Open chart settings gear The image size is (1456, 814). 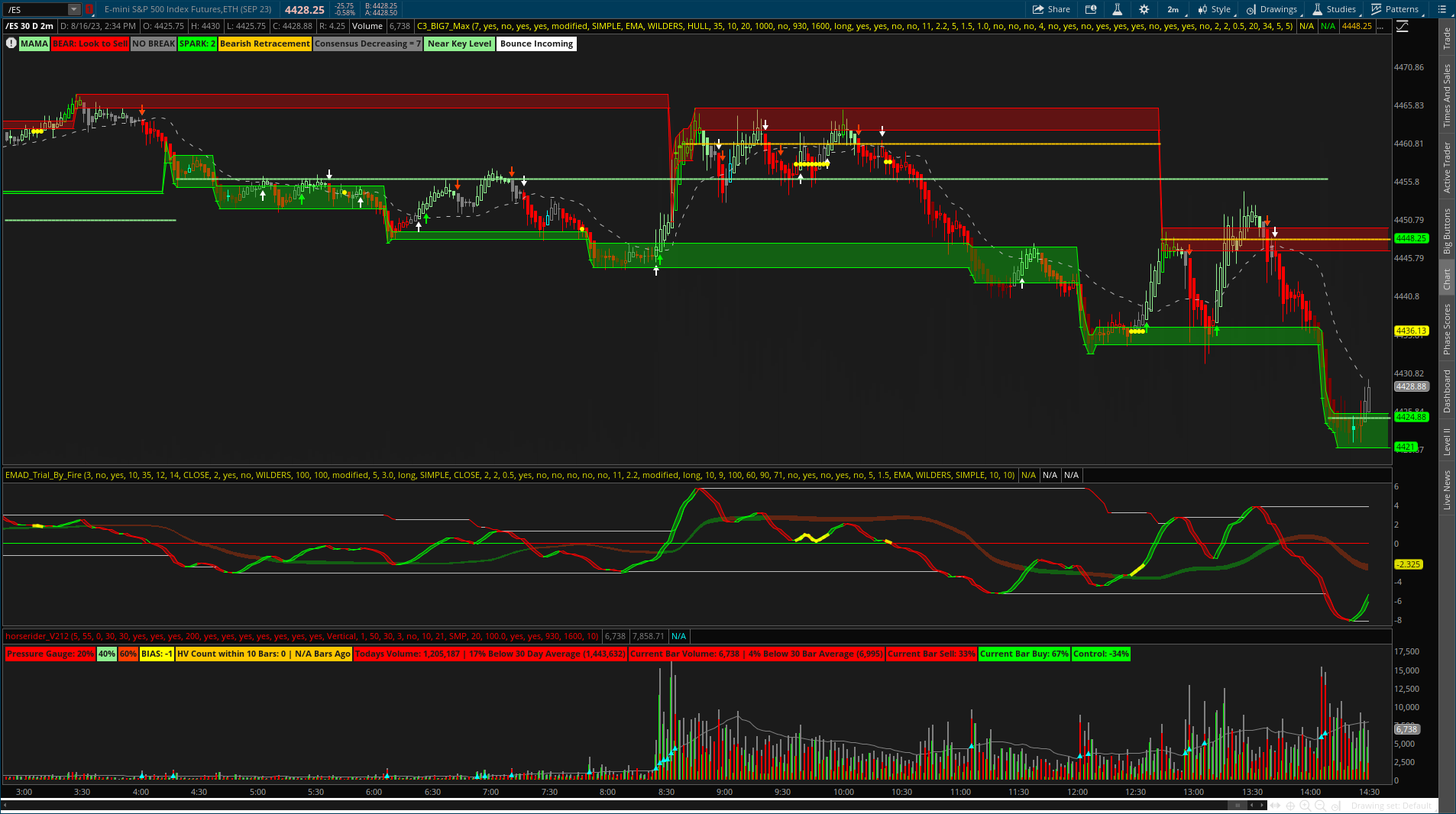pos(1144,9)
